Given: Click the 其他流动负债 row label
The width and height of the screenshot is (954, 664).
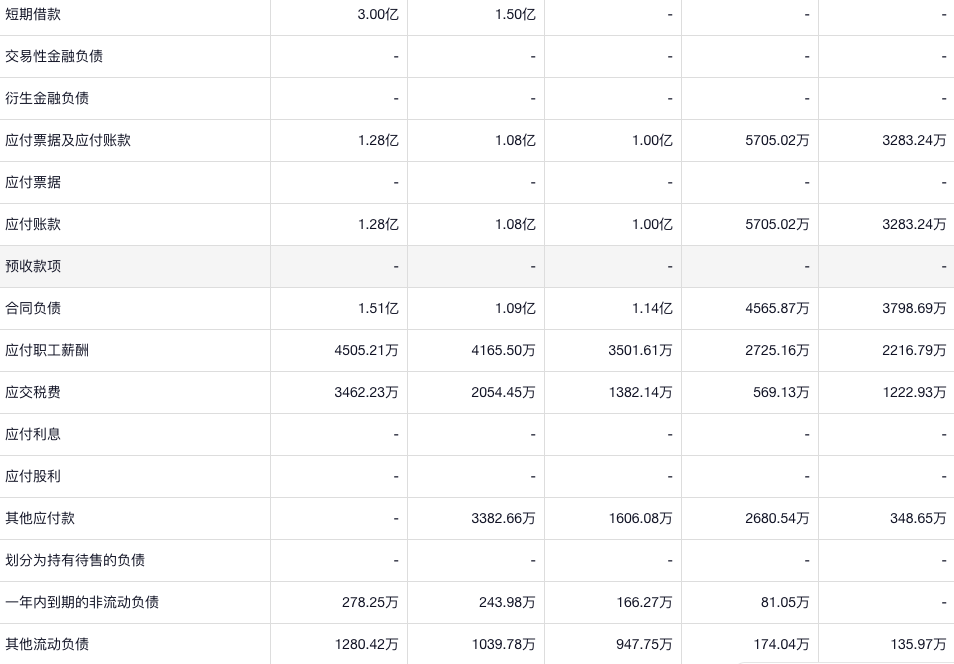Looking at the screenshot, I should (x=47, y=644).
